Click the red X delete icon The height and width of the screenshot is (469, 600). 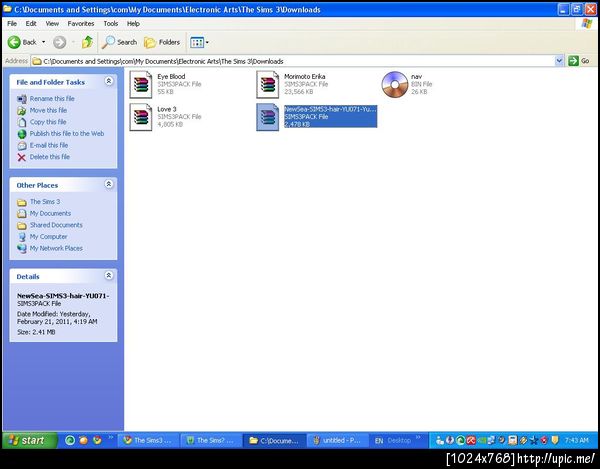(x=22, y=157)
